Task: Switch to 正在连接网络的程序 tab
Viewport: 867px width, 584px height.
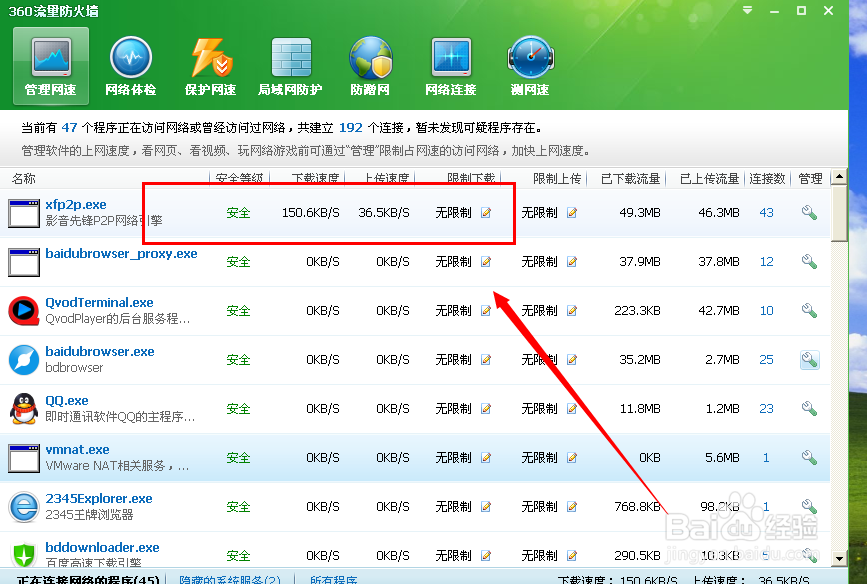Action: (x=88, y=579)
